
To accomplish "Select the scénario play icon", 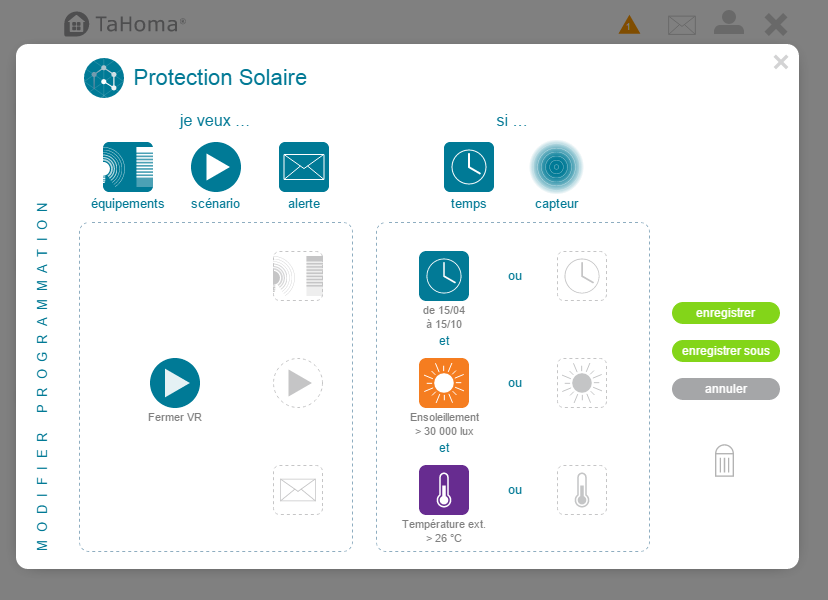I will [216, 167].
